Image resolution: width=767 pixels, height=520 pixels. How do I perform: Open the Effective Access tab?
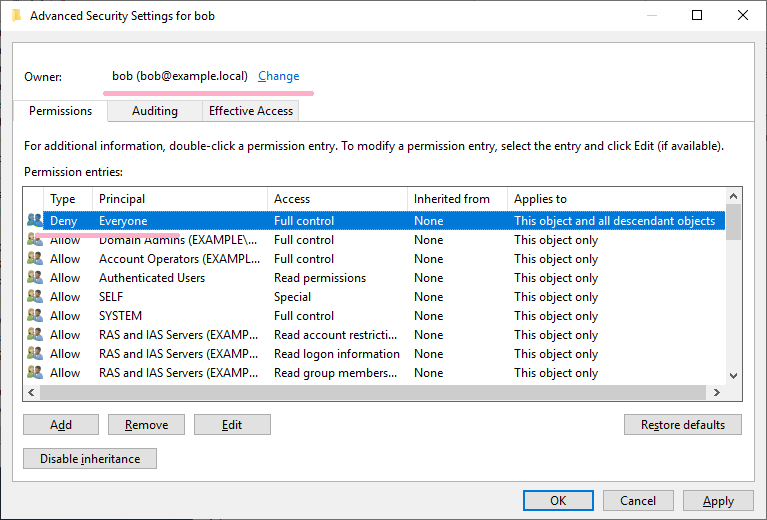[250, 111]
